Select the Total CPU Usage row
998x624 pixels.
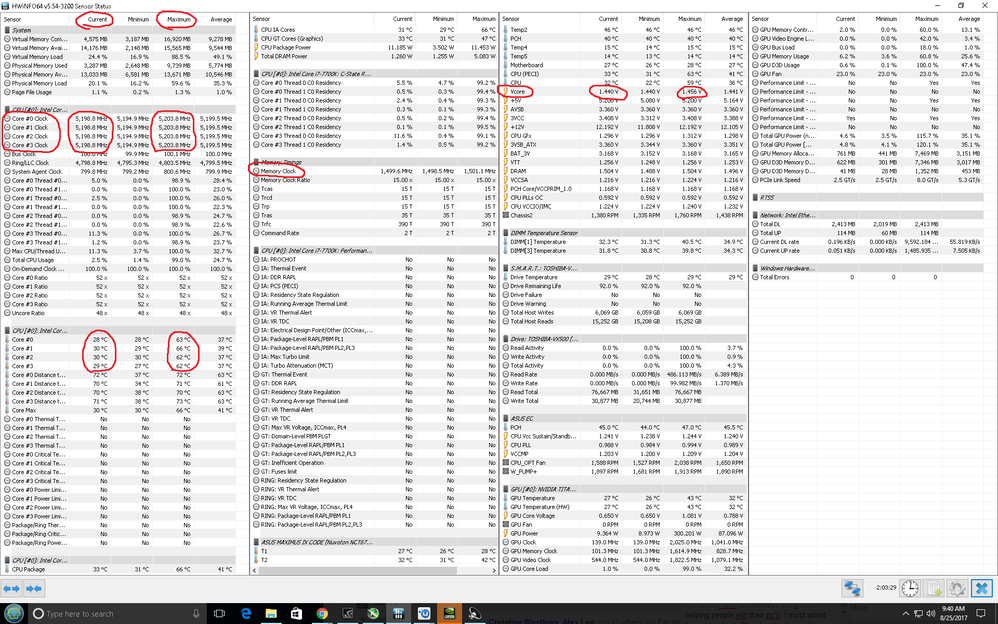pos(119,260)
